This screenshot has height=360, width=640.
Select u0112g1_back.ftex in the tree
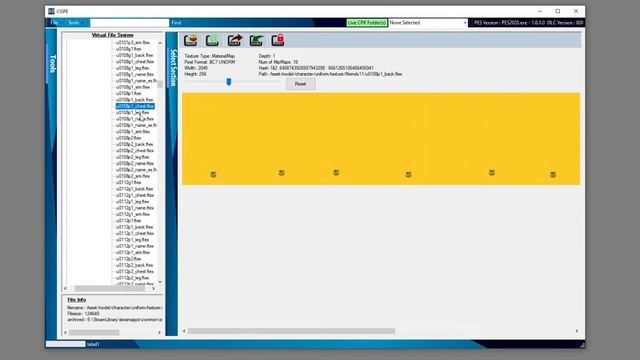click(x=134, y=189)
